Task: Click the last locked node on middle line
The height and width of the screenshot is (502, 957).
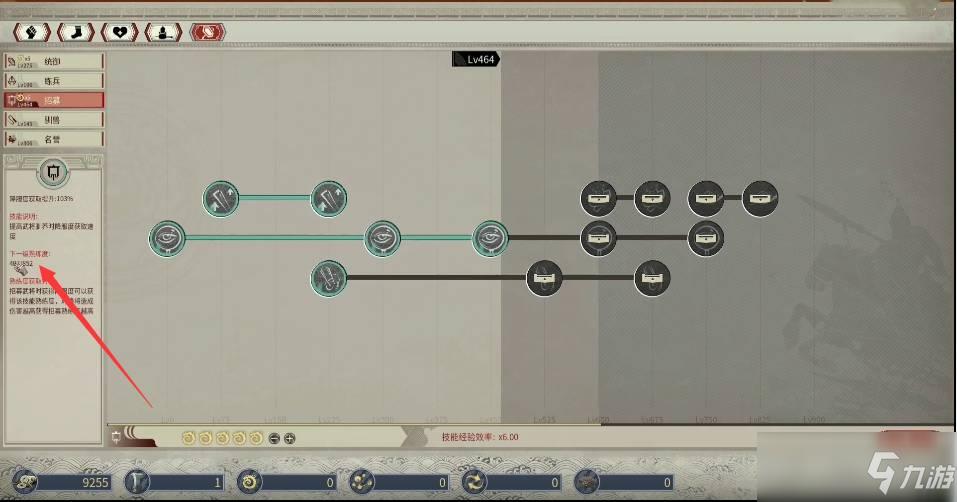Action: point(706,238)
